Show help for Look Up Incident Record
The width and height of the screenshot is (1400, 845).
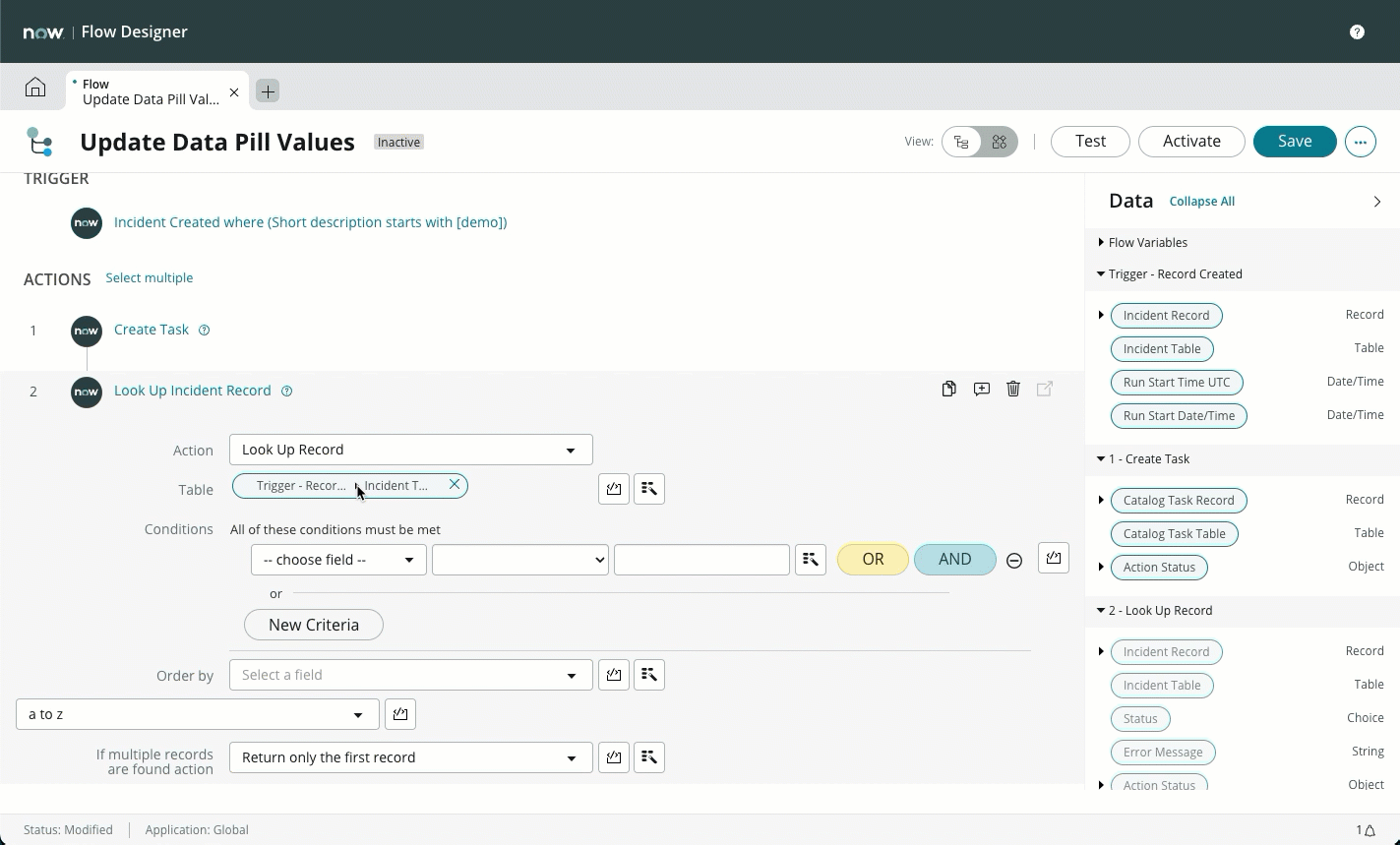(x=287, y=392)
